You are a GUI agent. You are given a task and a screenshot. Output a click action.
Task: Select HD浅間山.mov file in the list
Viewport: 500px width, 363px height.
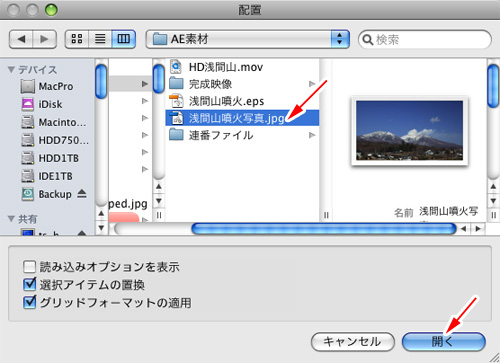[x=242, y=67]
